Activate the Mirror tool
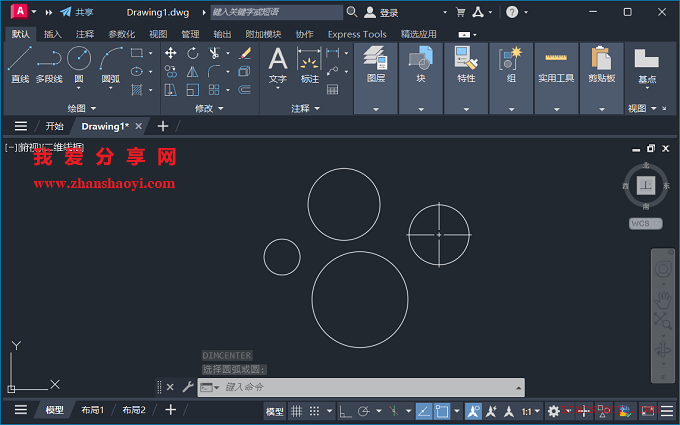Viewport: 680px width, 425px height. tap(193, 71)
